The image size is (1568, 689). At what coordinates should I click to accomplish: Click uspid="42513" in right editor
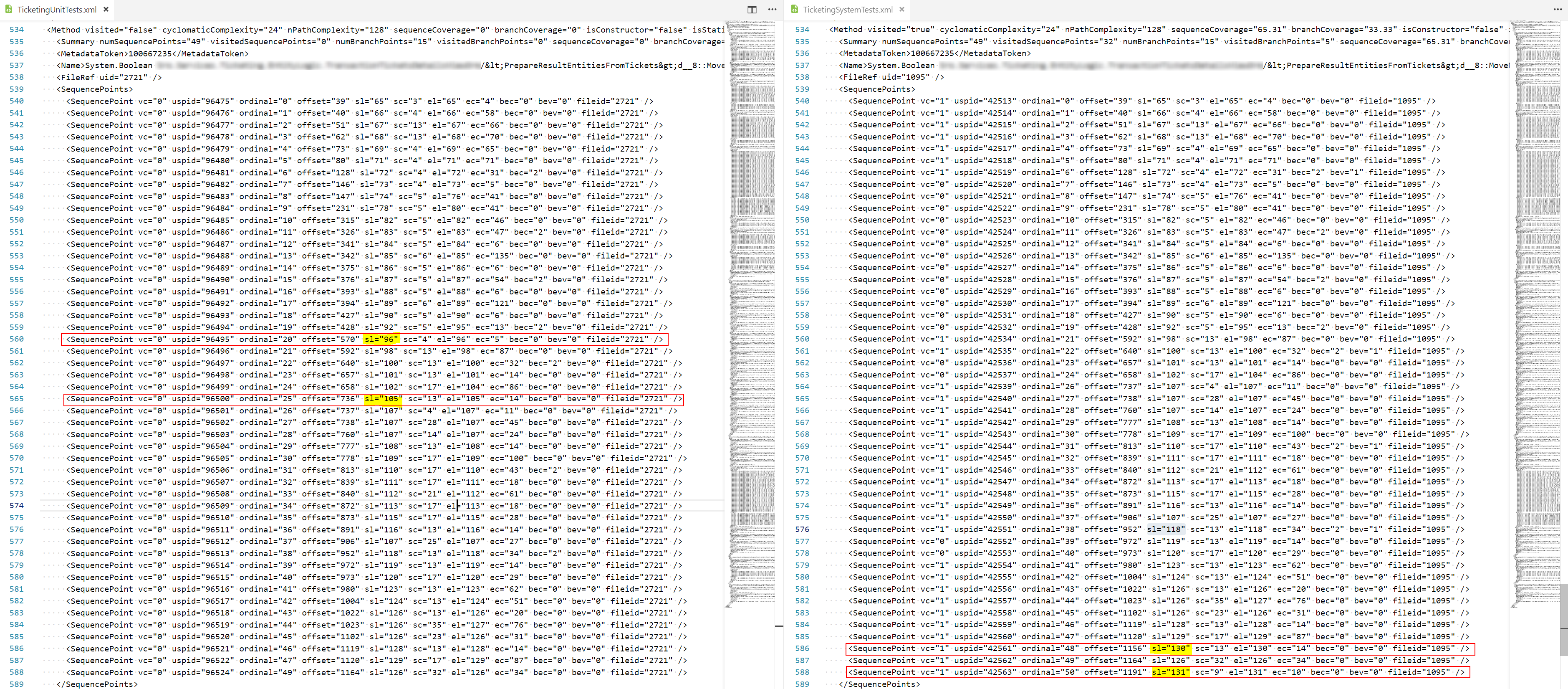[x=985, y=101]
